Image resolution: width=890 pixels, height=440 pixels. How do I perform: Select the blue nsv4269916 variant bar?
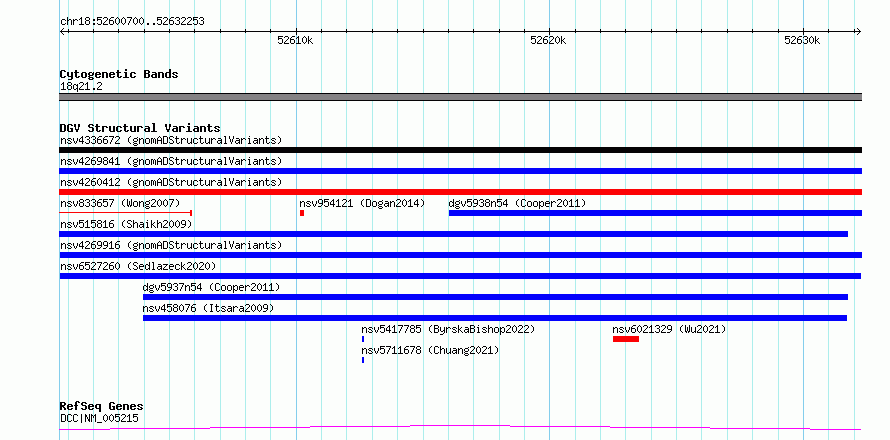coord(460,255)
